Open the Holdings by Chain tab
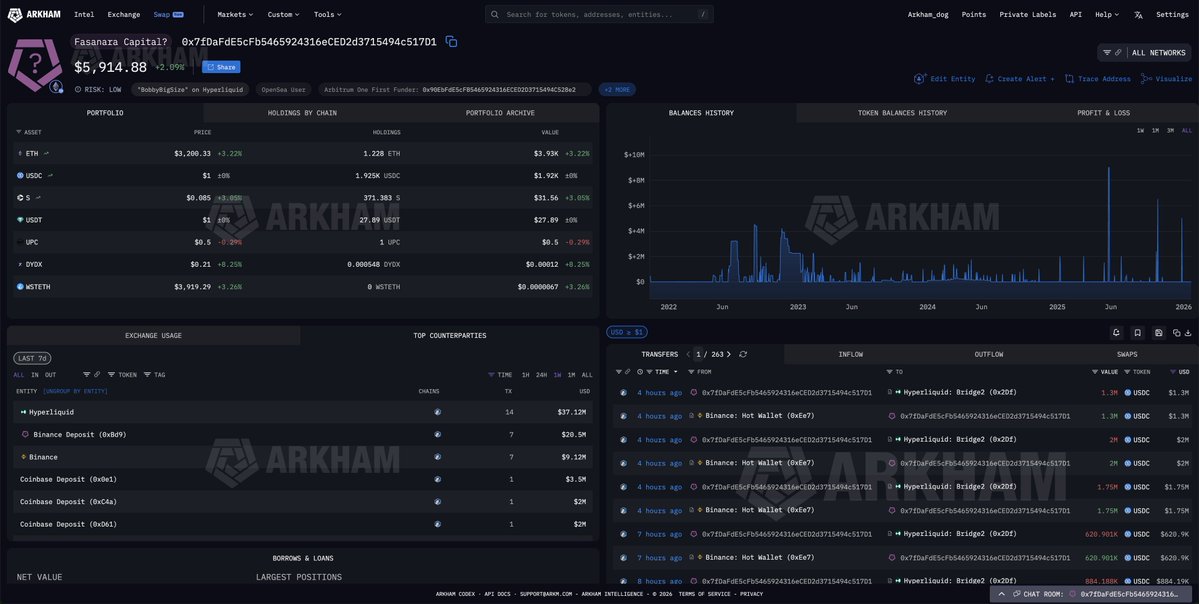 click(302, 113)
